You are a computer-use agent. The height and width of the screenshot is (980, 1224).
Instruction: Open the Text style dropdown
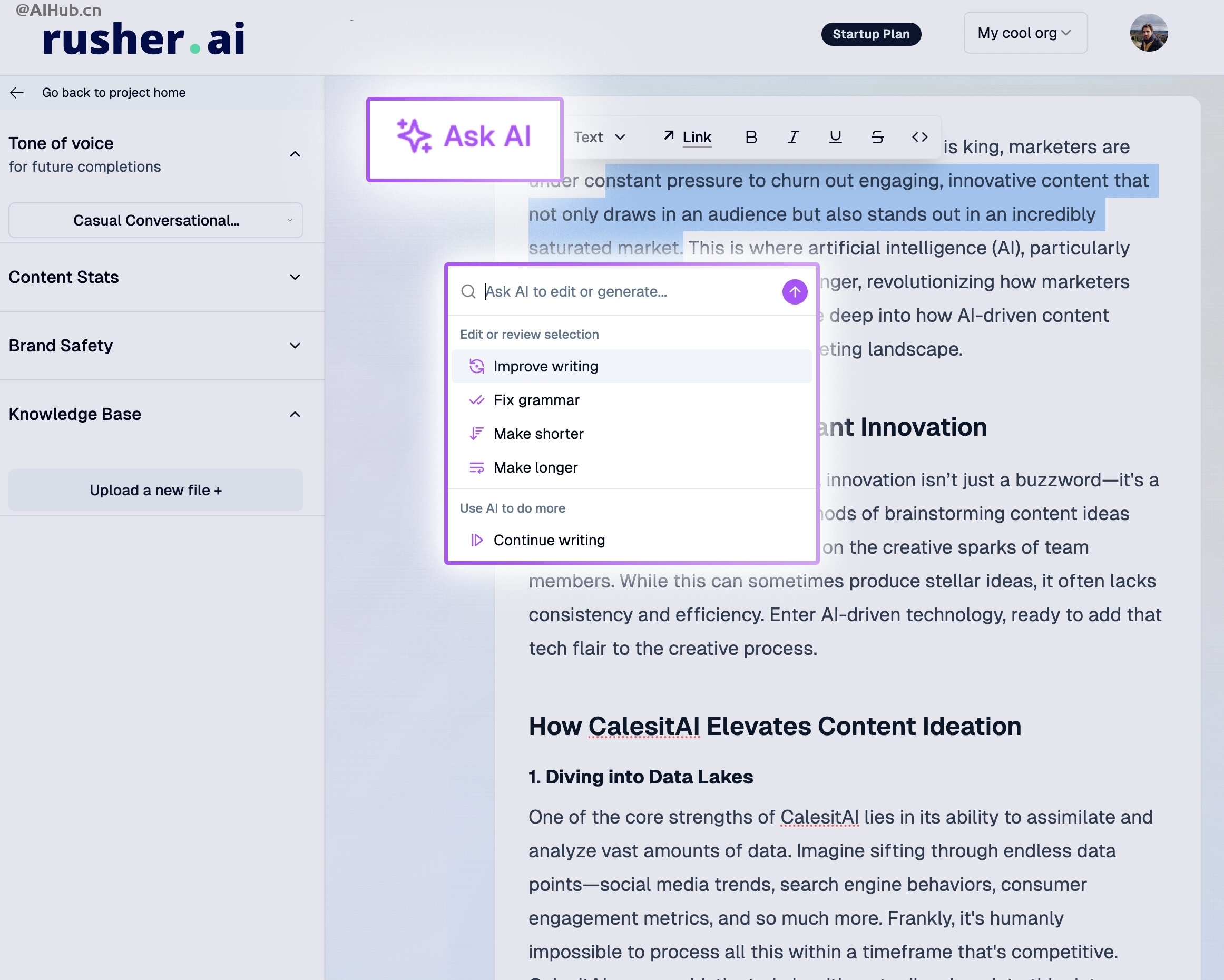click(599, 137)
